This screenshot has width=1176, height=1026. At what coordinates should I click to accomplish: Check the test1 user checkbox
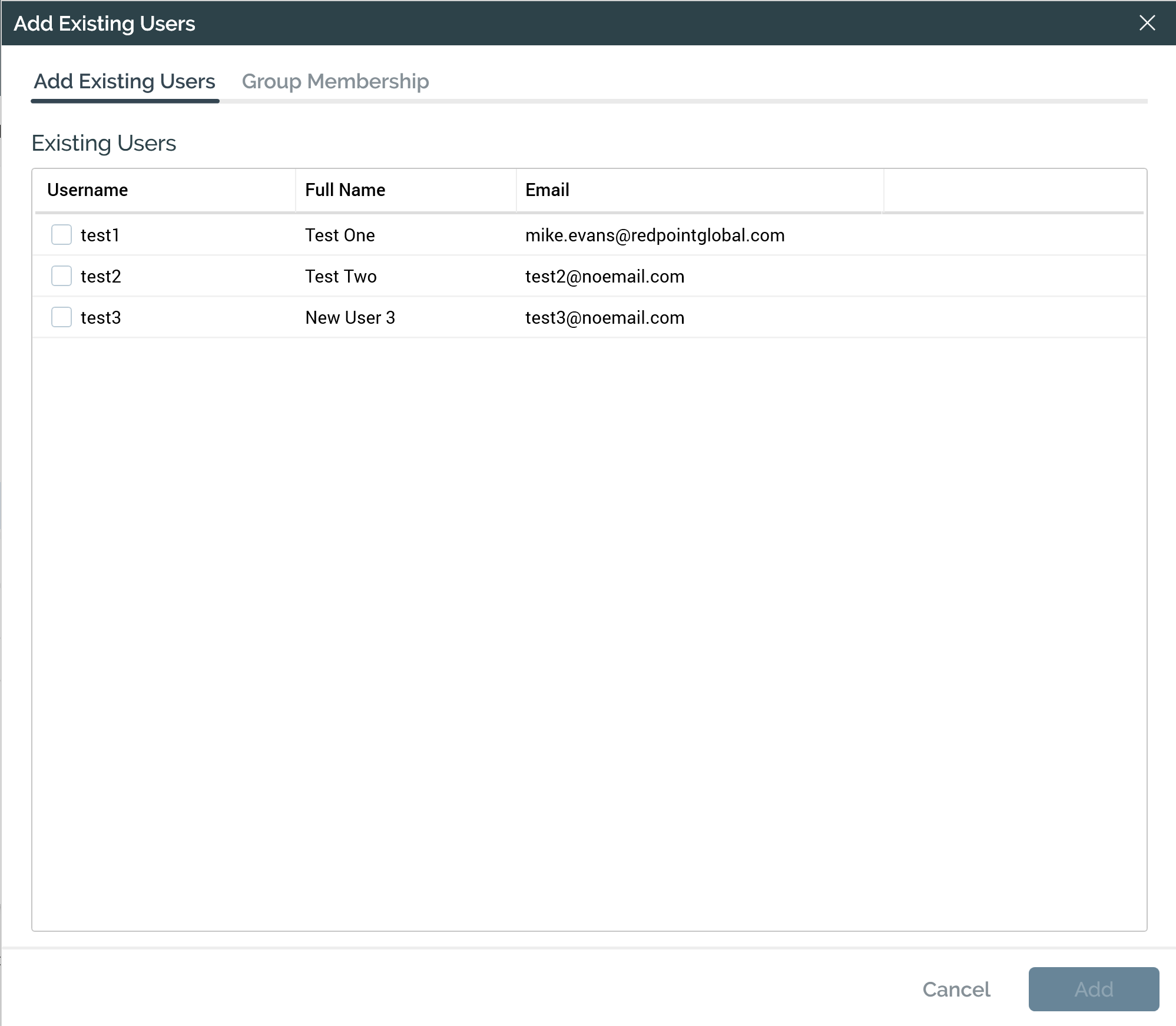tap(61, 235)
